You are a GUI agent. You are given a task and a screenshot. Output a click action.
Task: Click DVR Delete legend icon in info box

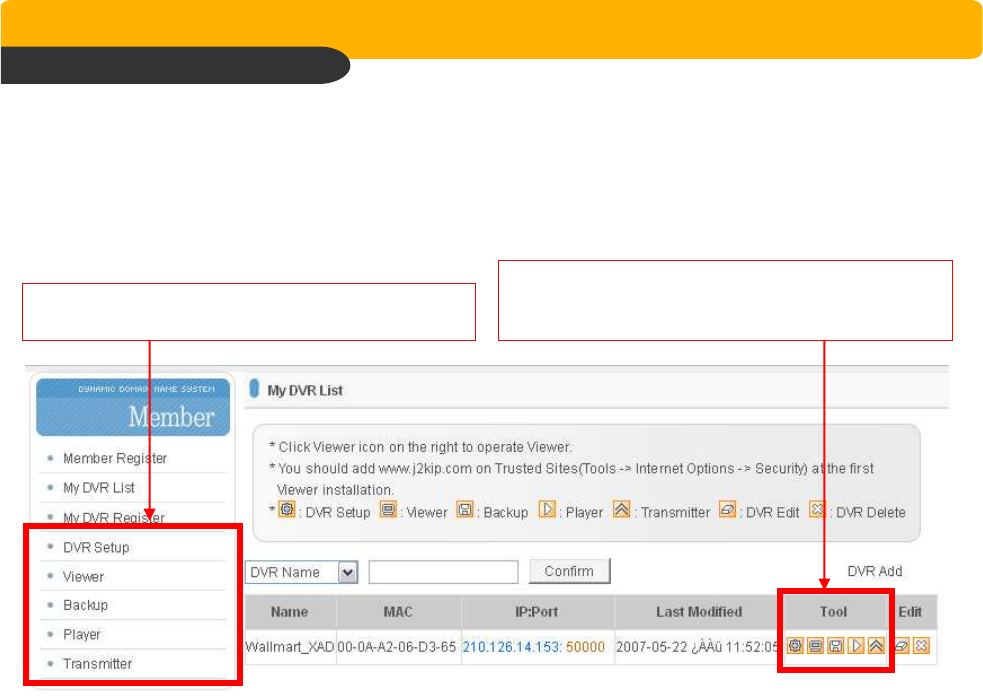(817, 509)
